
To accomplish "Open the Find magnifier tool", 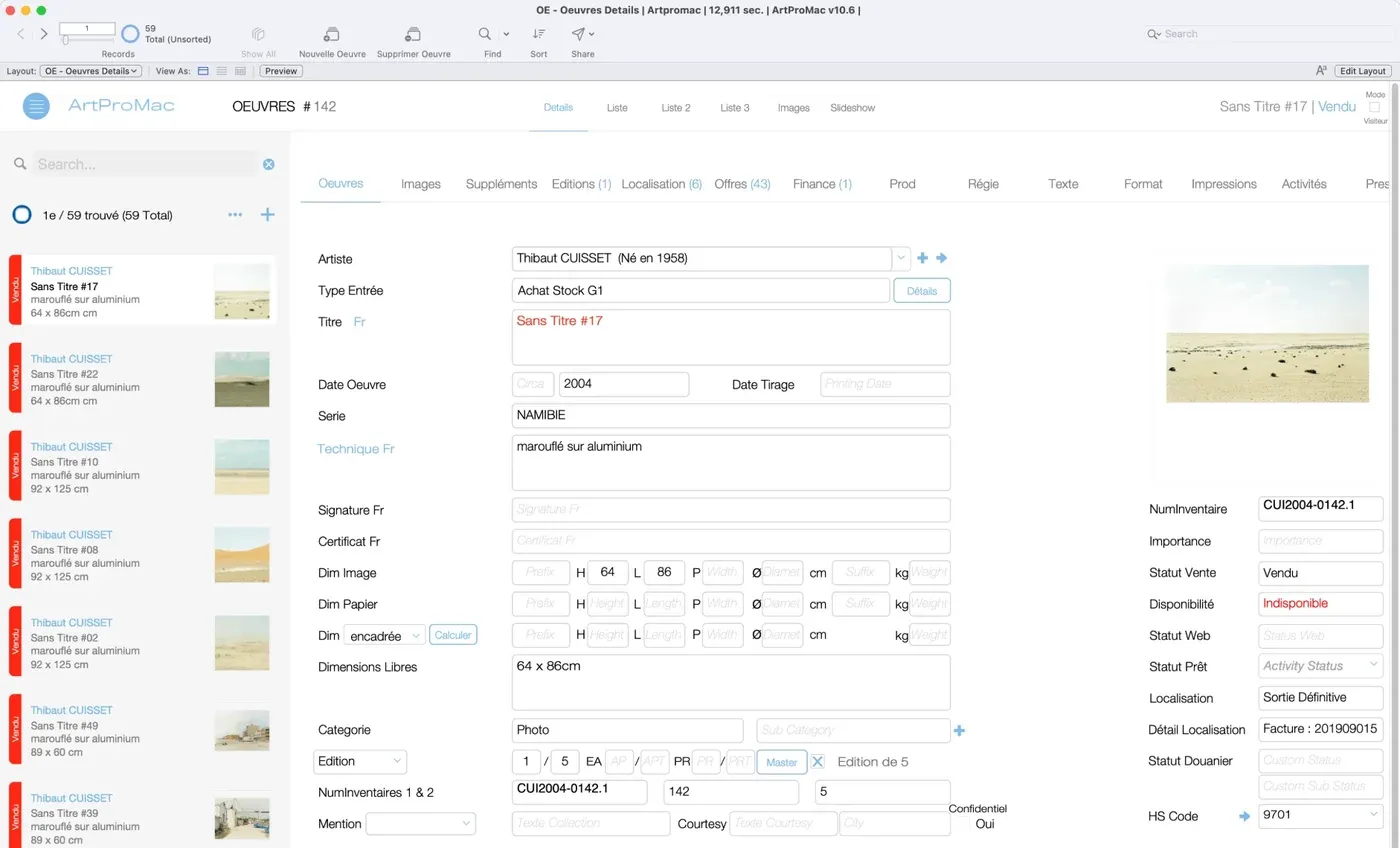I will (x=485, y=34).
